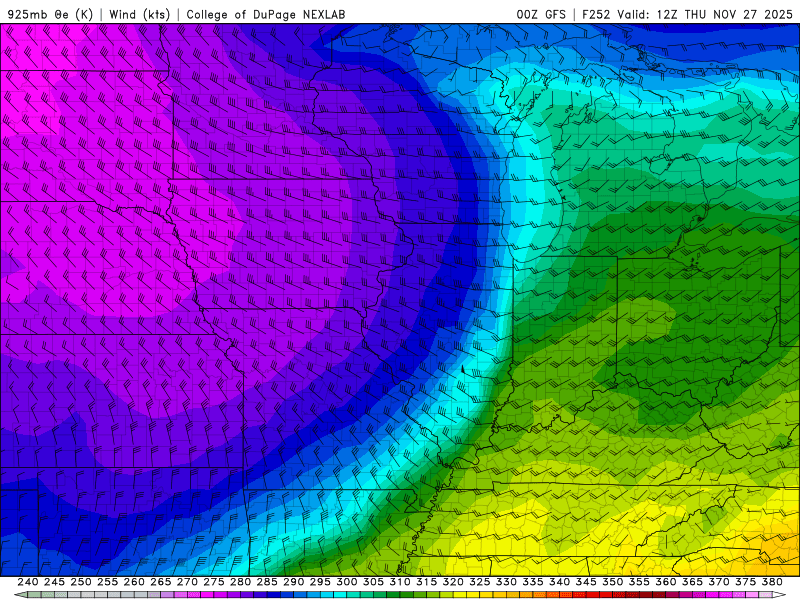Click the left arrow tip of the color bar
Viewport: 800px width, 600px height.
(x=19, y=595)
